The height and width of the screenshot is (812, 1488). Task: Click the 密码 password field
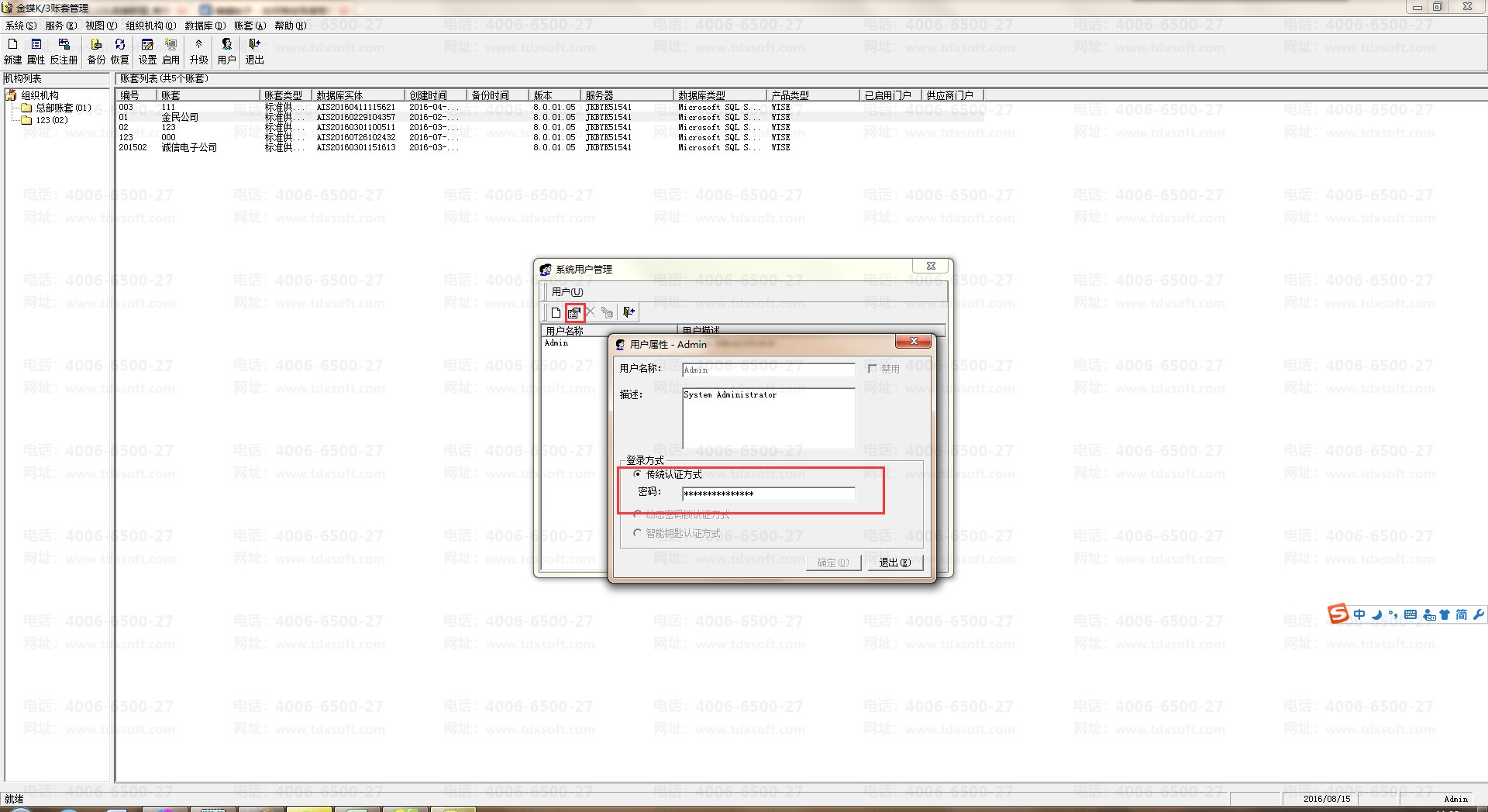pyautogui.click(x=768, y=494)
